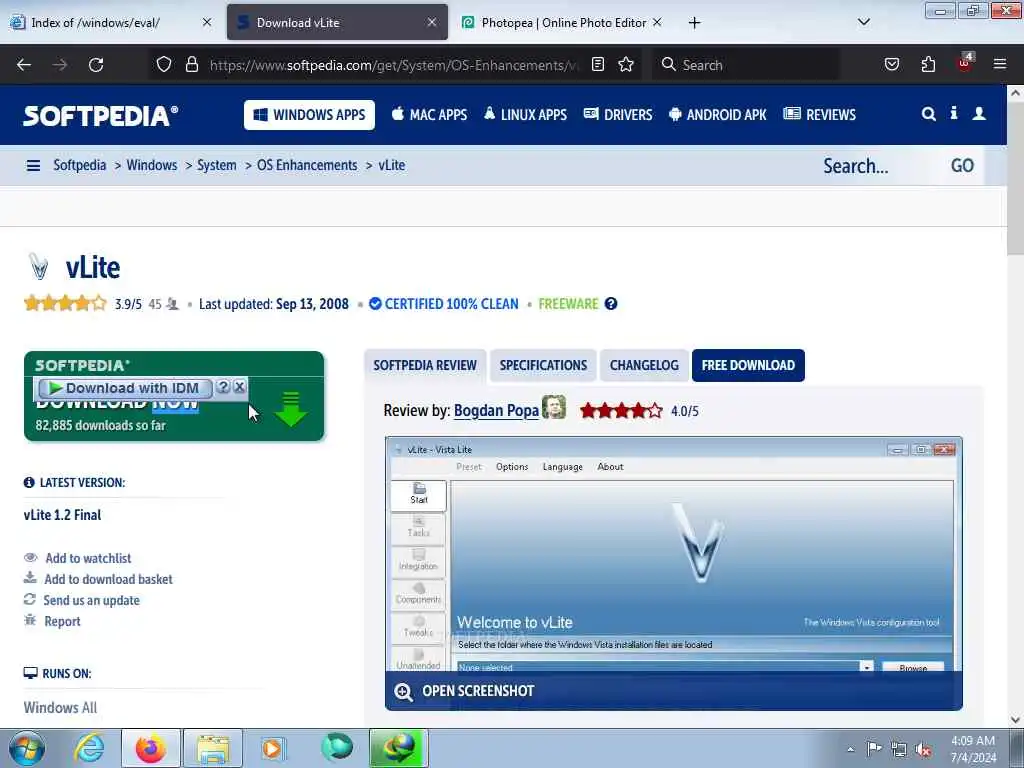Open the Changelog tab

644,365
